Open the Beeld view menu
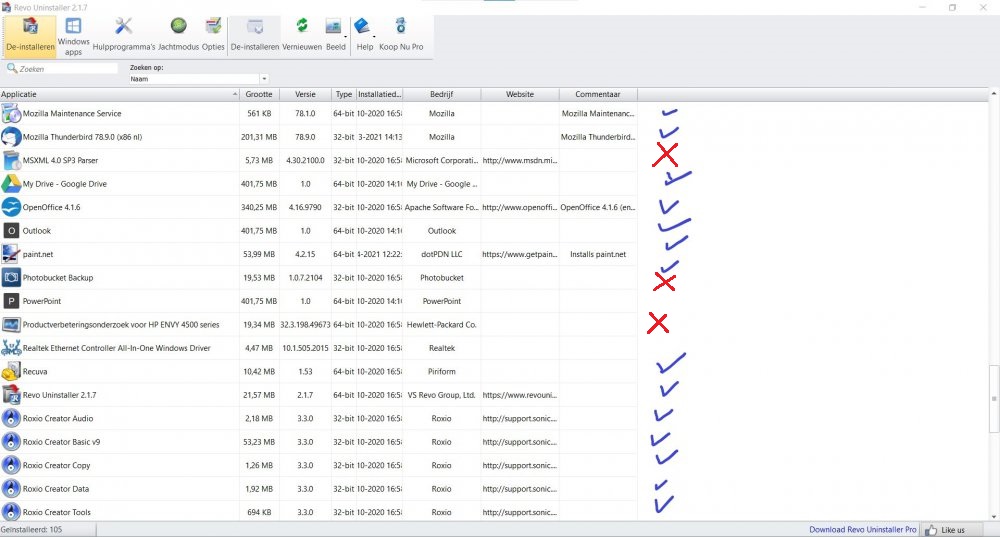Image resolution: width=1000 pixels, height=537 pixels. click(x=335, y=36)
